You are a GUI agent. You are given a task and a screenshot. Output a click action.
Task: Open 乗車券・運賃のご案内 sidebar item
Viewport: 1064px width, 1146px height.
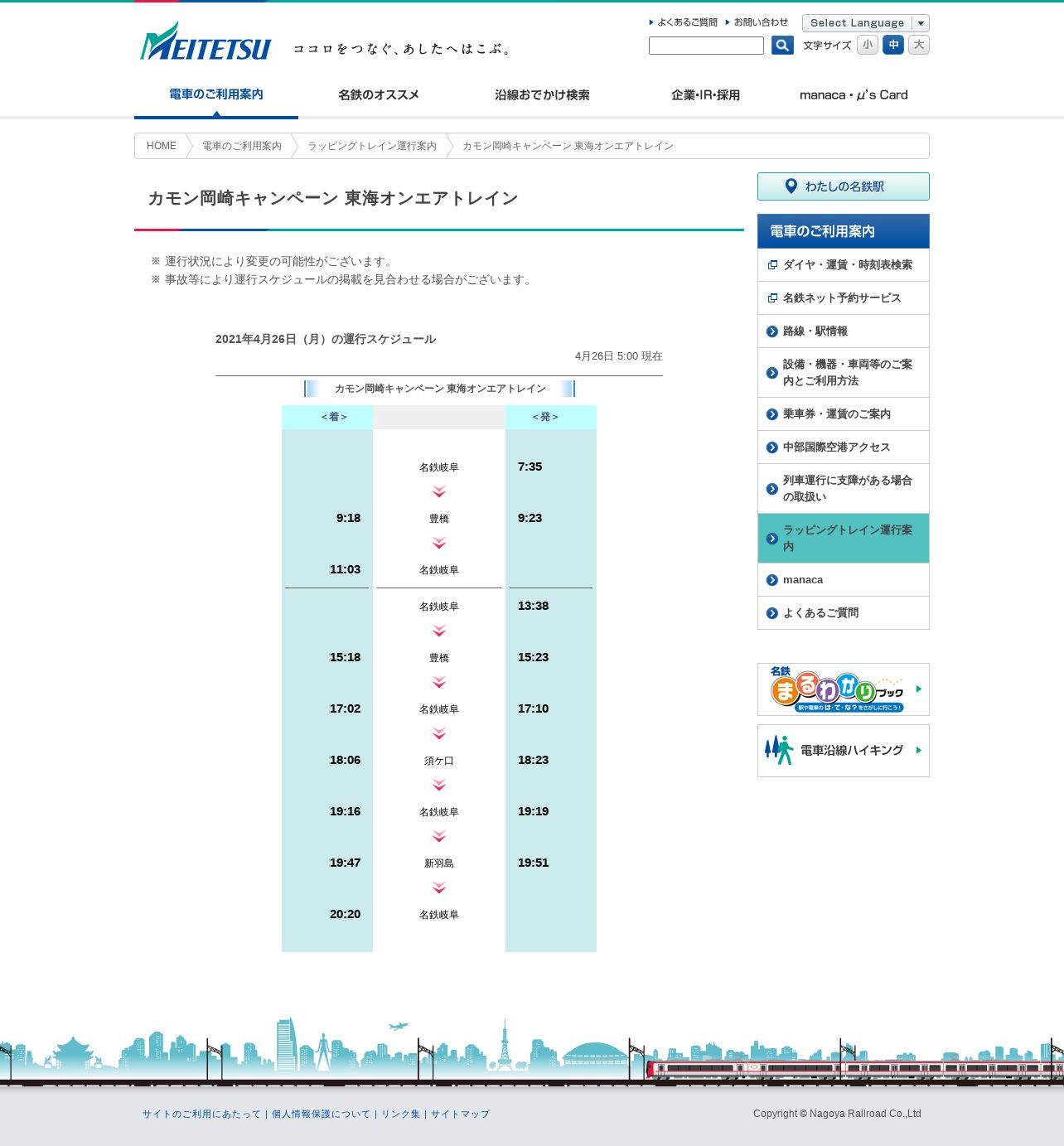click(x=844, y=414)
